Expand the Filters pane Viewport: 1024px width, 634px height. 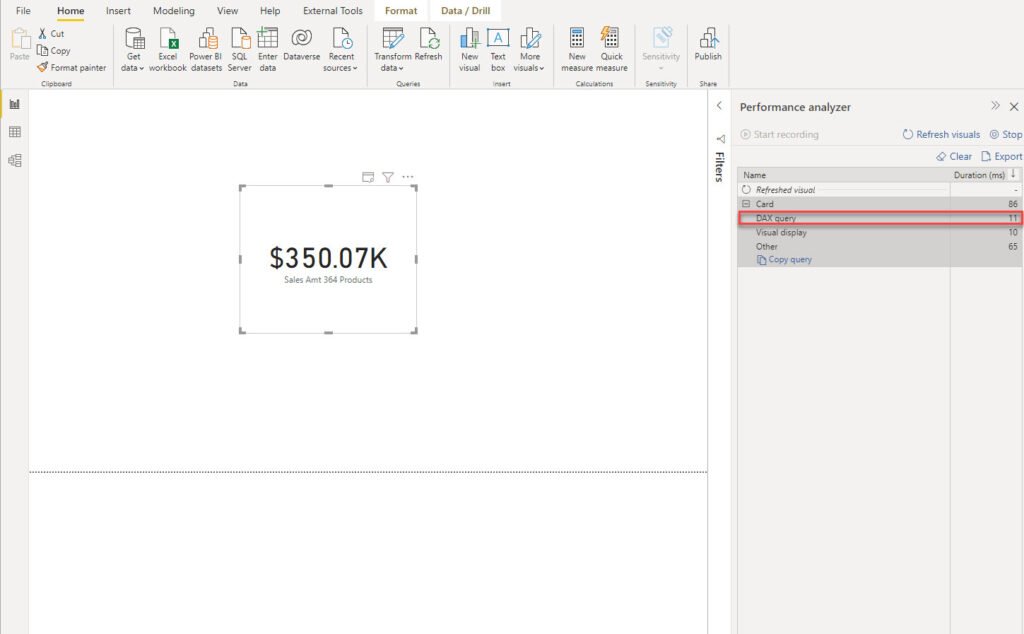(x=719, y=106)
